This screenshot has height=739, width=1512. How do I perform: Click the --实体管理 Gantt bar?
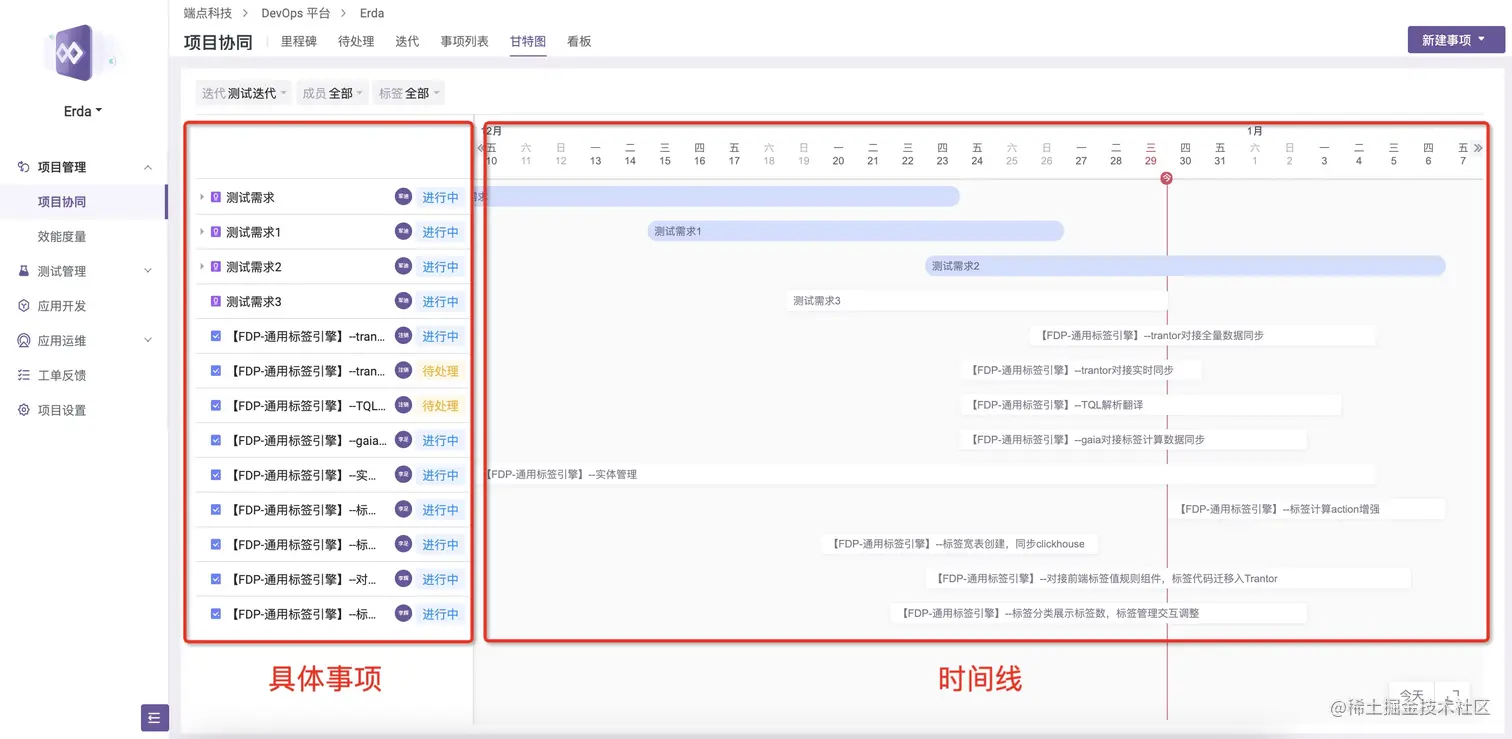tap(930, 474)
